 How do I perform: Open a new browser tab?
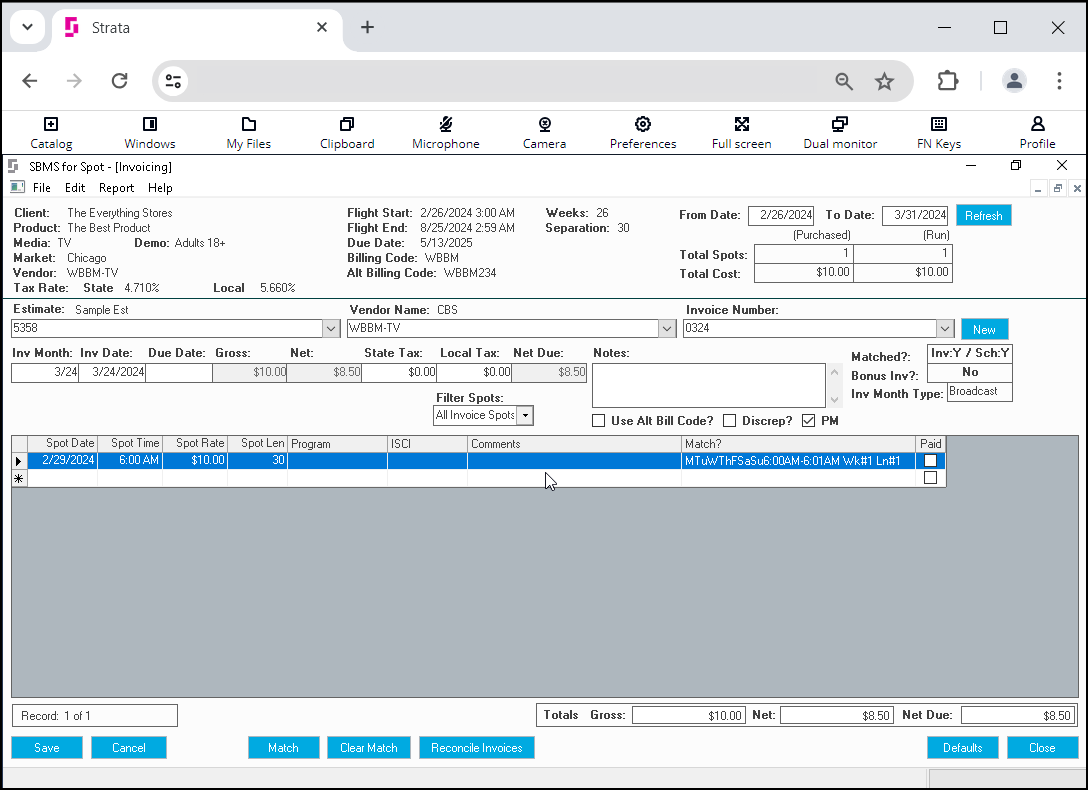pos(367,27)
